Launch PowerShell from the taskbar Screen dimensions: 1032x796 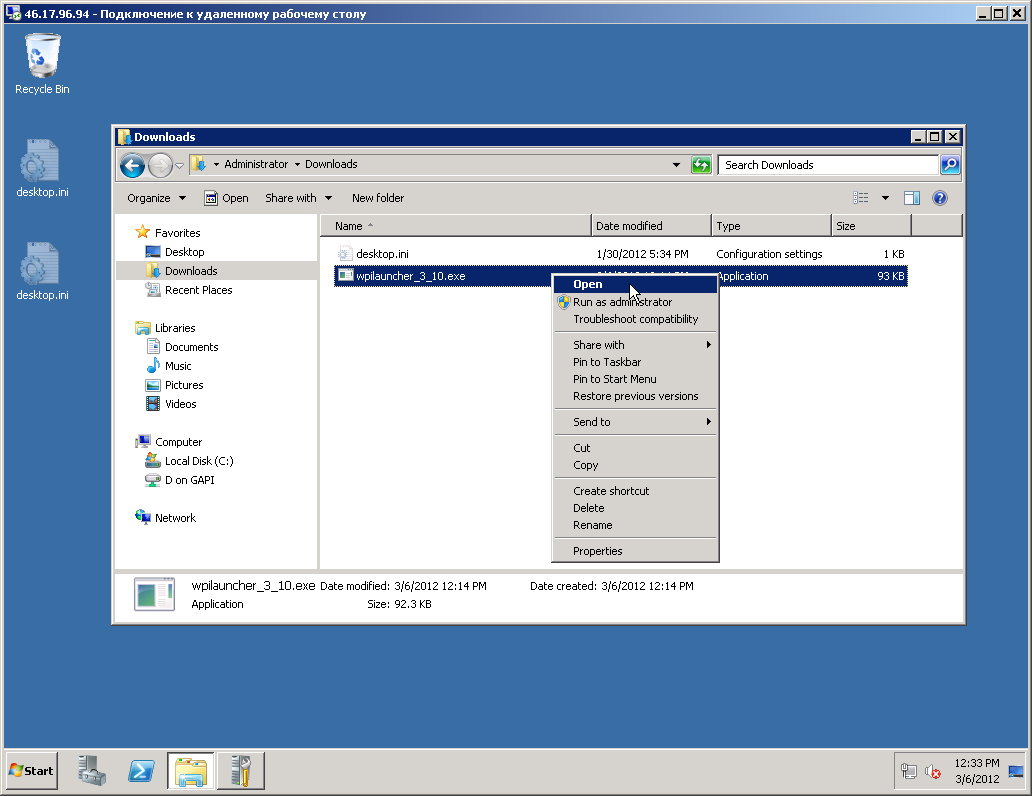click(x=141, y=770)
